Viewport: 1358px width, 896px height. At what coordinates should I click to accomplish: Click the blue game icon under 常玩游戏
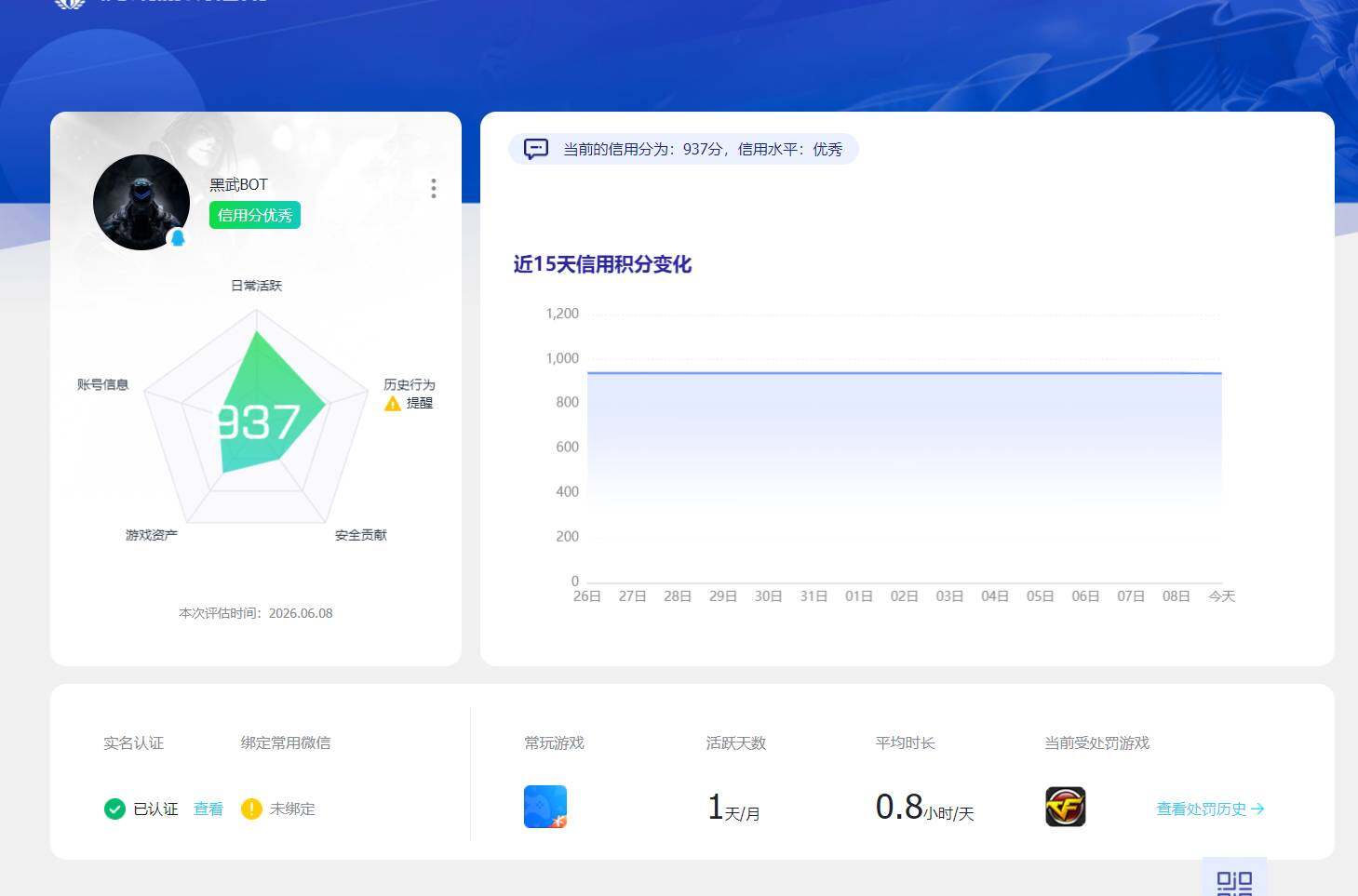(x=545, y=807)
